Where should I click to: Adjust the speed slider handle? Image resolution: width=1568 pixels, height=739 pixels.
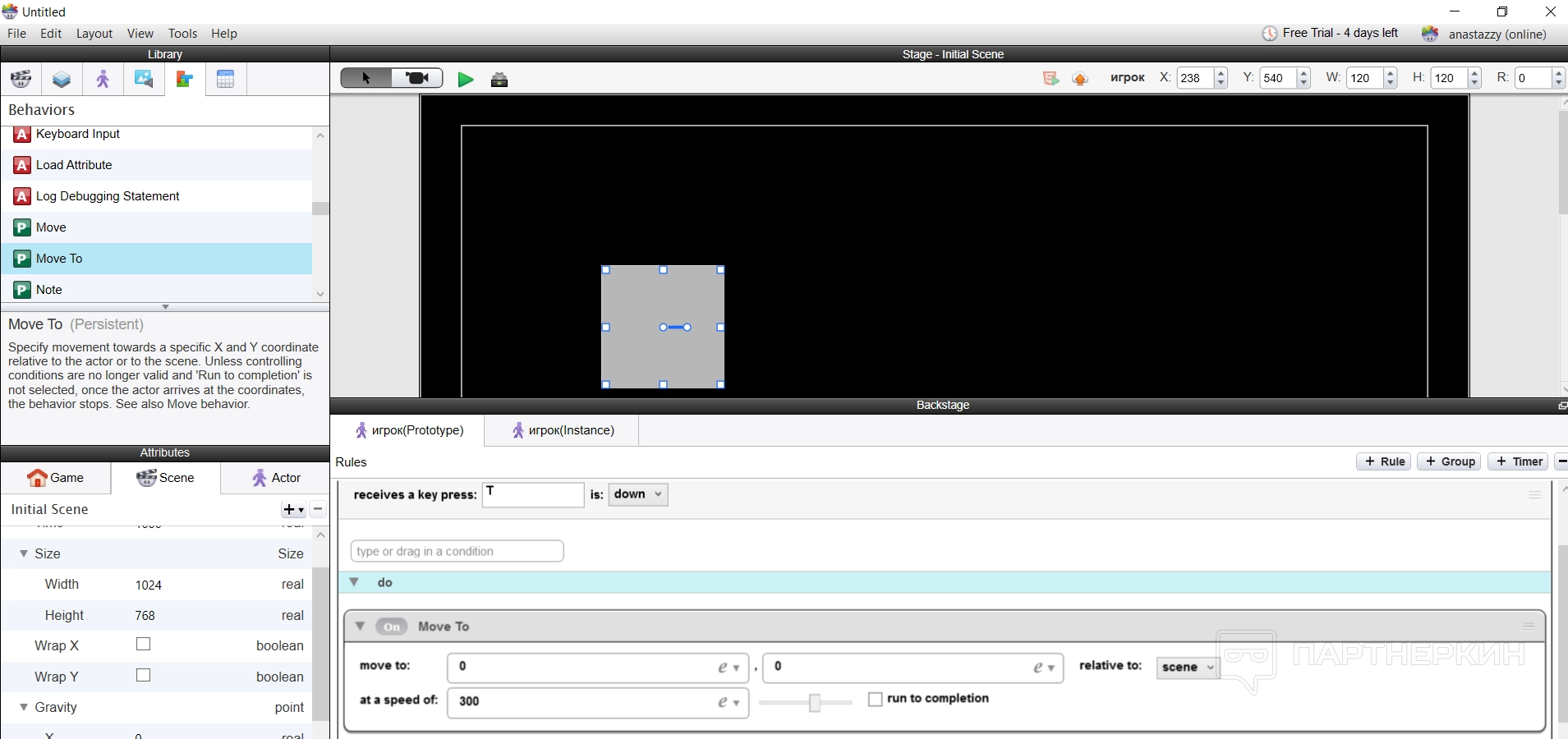pos(815,703)
